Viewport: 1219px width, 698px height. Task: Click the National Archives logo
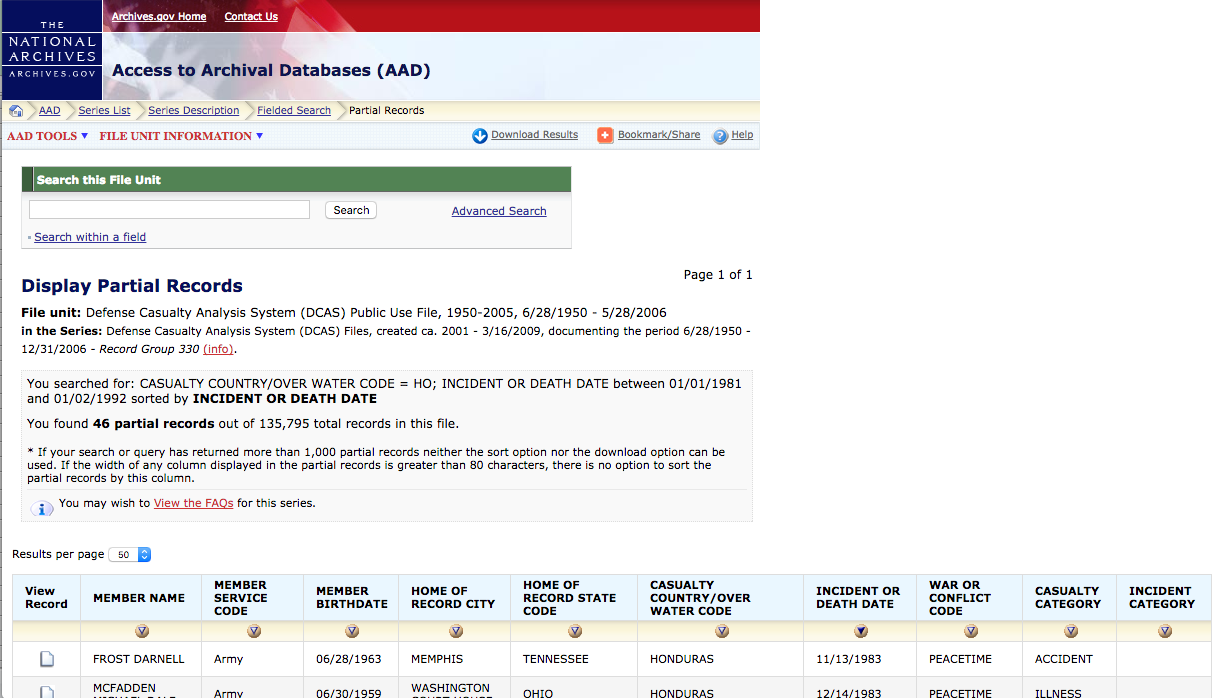point(51,50)
